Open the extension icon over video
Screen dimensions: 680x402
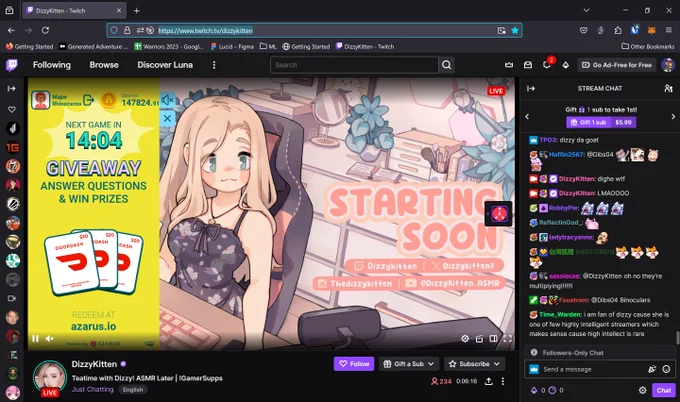pyautogui.click(x=498, y=213)
